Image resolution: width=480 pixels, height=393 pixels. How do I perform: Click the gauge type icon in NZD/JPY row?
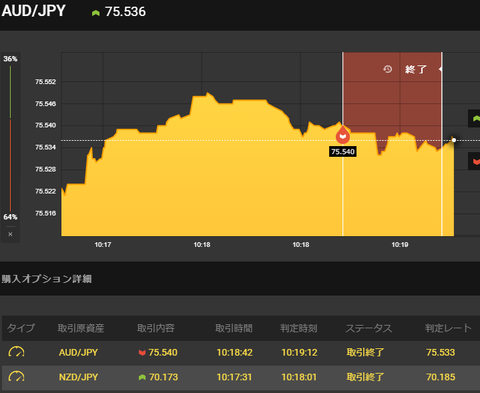click(16, 377)
